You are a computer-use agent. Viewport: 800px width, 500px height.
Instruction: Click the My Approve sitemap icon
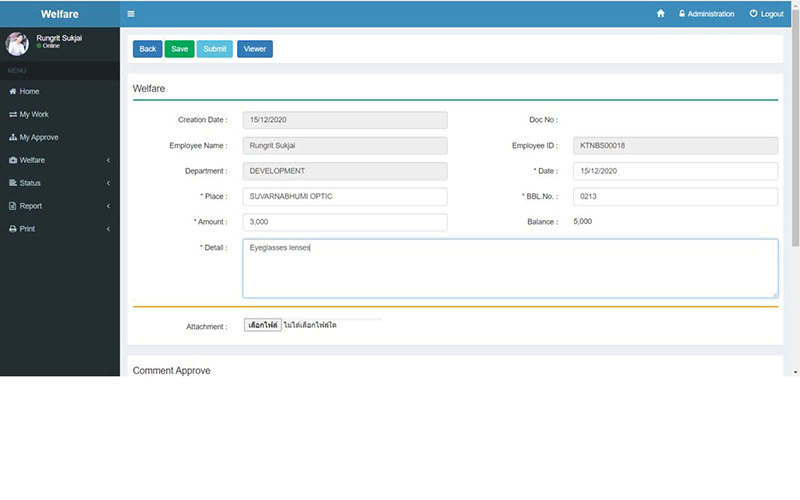[13, 137]
